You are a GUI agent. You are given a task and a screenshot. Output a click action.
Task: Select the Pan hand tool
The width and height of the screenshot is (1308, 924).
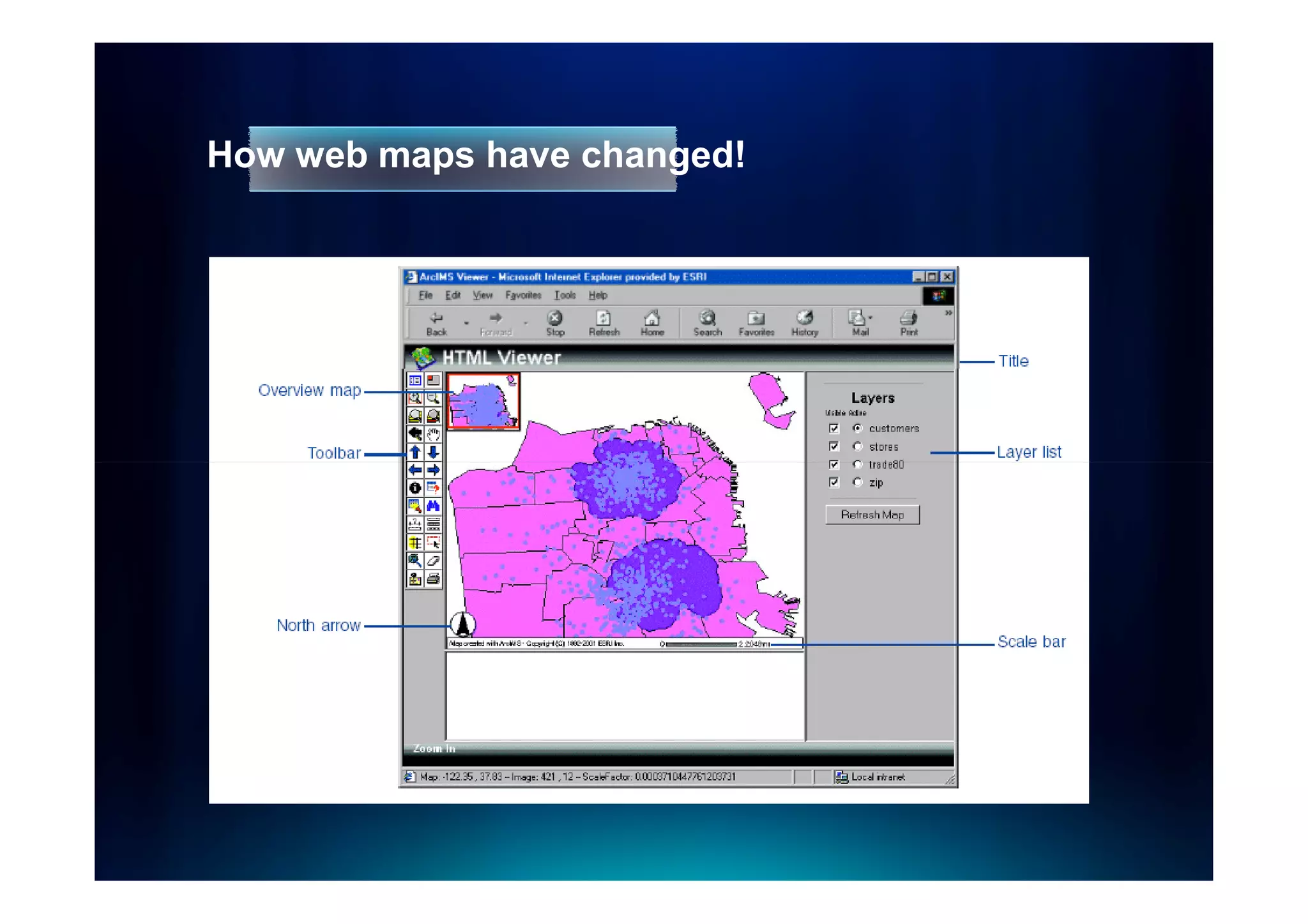pyautogui.click(x=433, y=434)
